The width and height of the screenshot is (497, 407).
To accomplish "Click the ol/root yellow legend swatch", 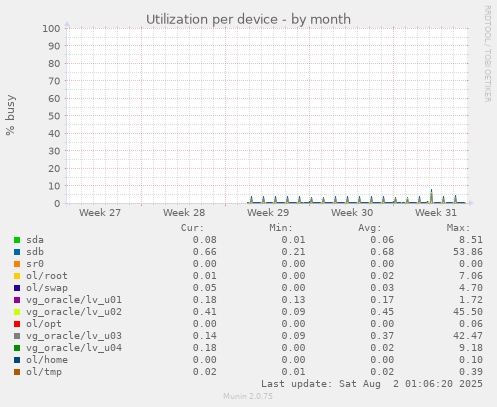I will 17,276.
